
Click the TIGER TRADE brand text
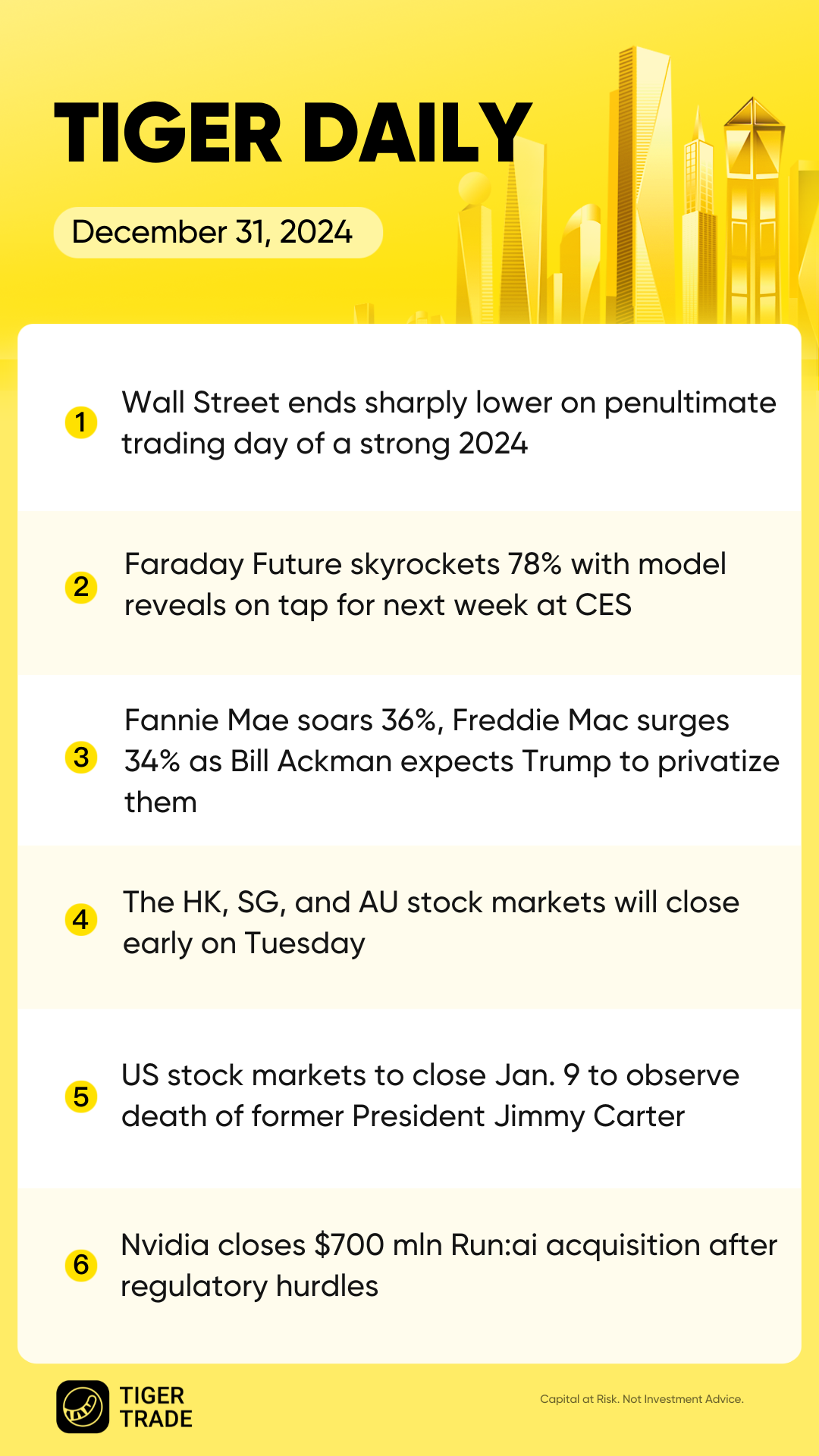click(155, 1407)
